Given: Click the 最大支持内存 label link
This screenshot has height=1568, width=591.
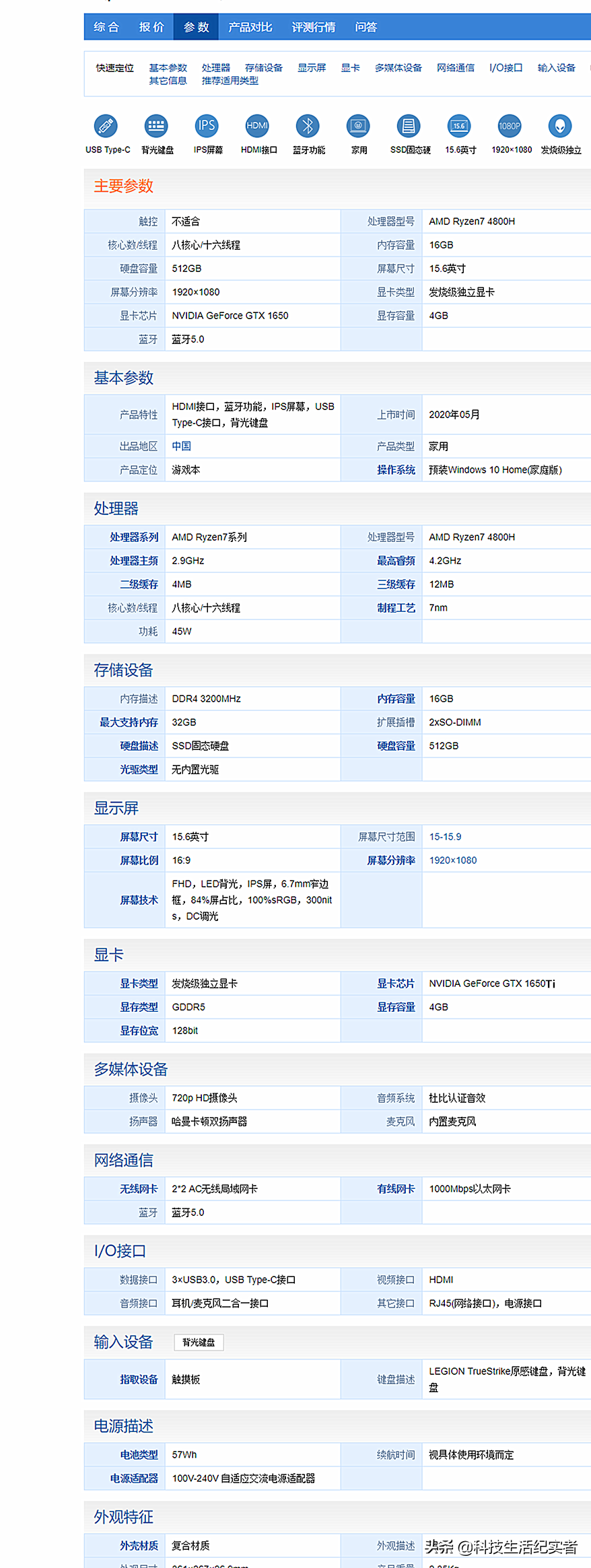Looking at the screenshot, I should pyautogui.click(x=129, y=722).
